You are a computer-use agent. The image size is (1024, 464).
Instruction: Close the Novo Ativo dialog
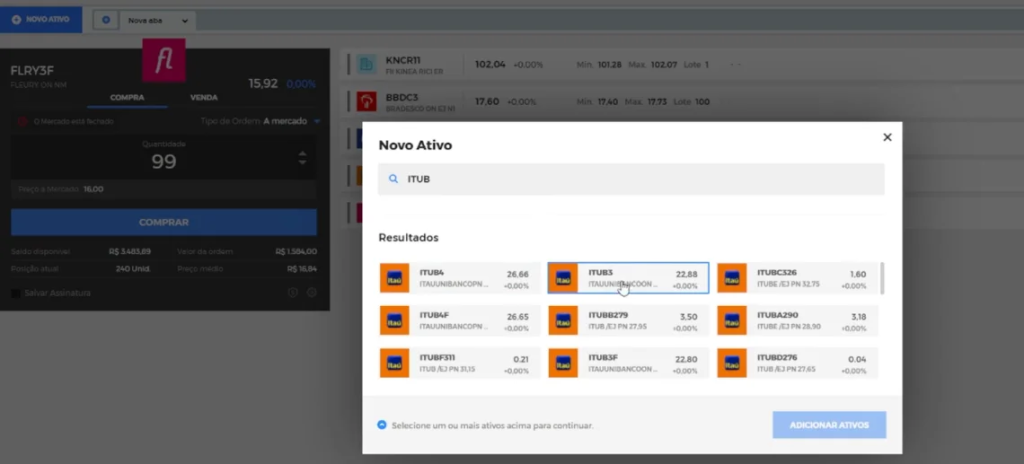click(x=886, y=138)
